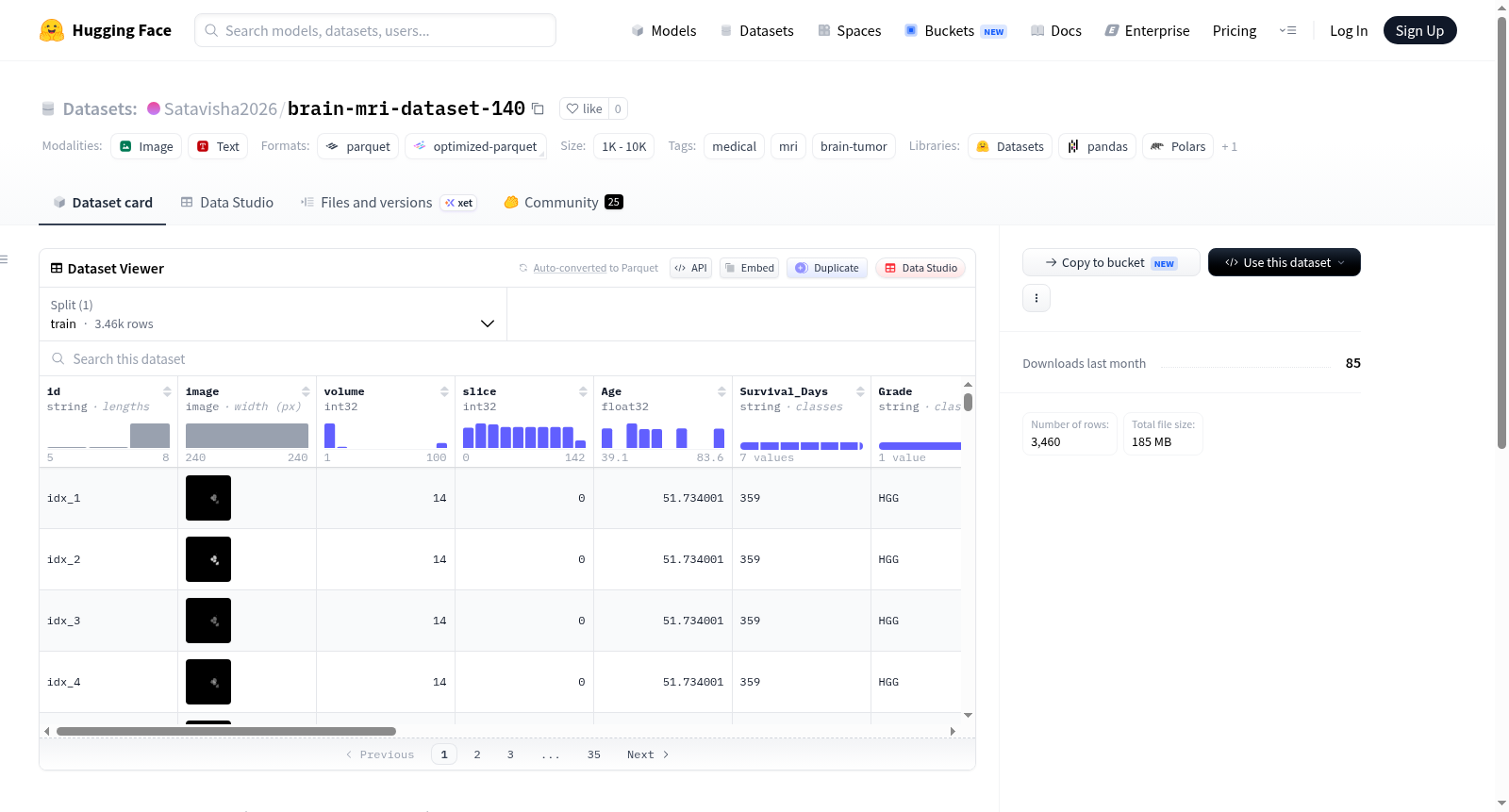Click the Duplicate button
Viewport: 1509px width, 812px height.
click(827, 268)
